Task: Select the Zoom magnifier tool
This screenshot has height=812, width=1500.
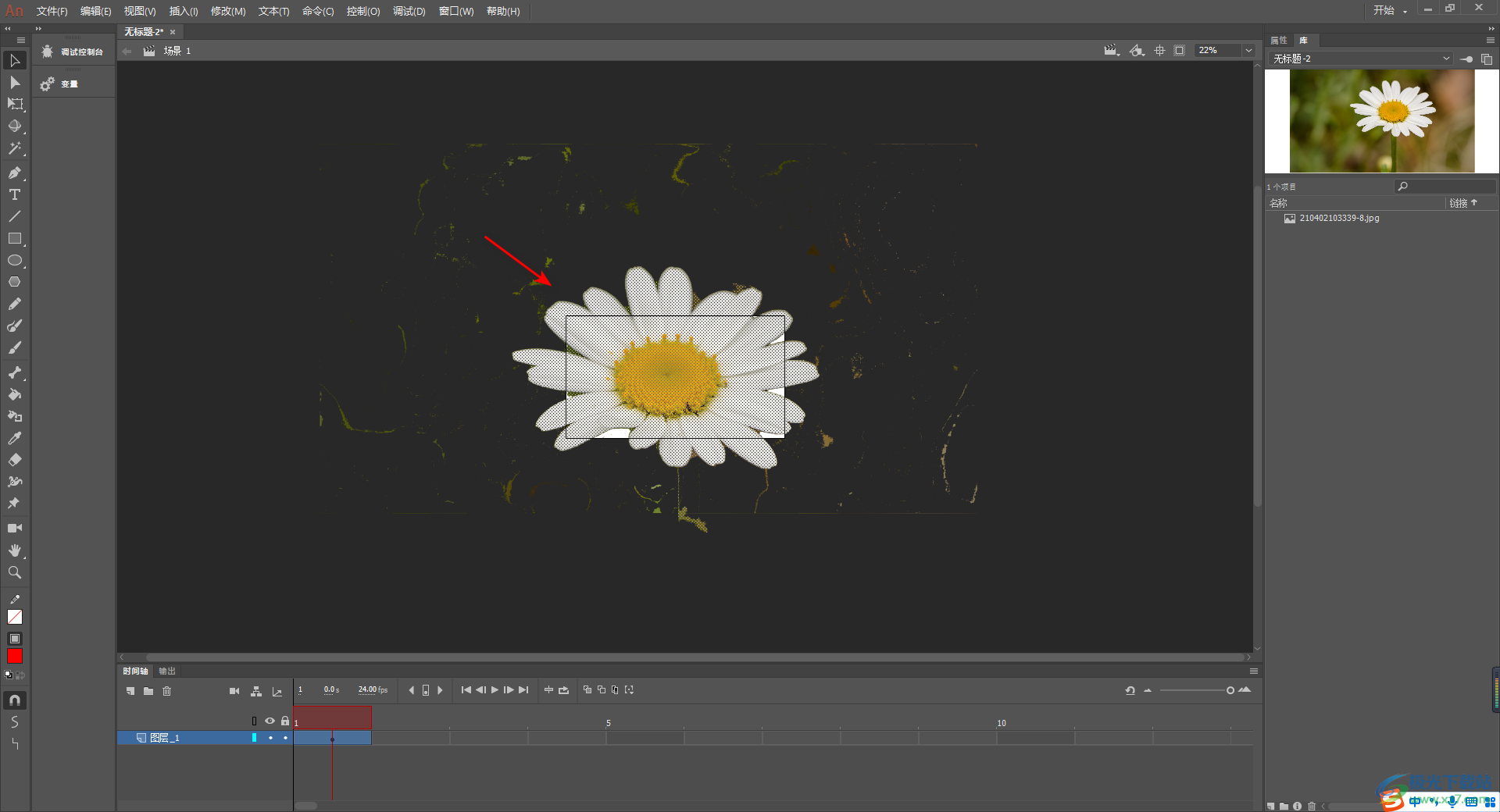Action: tap(15, 572)
